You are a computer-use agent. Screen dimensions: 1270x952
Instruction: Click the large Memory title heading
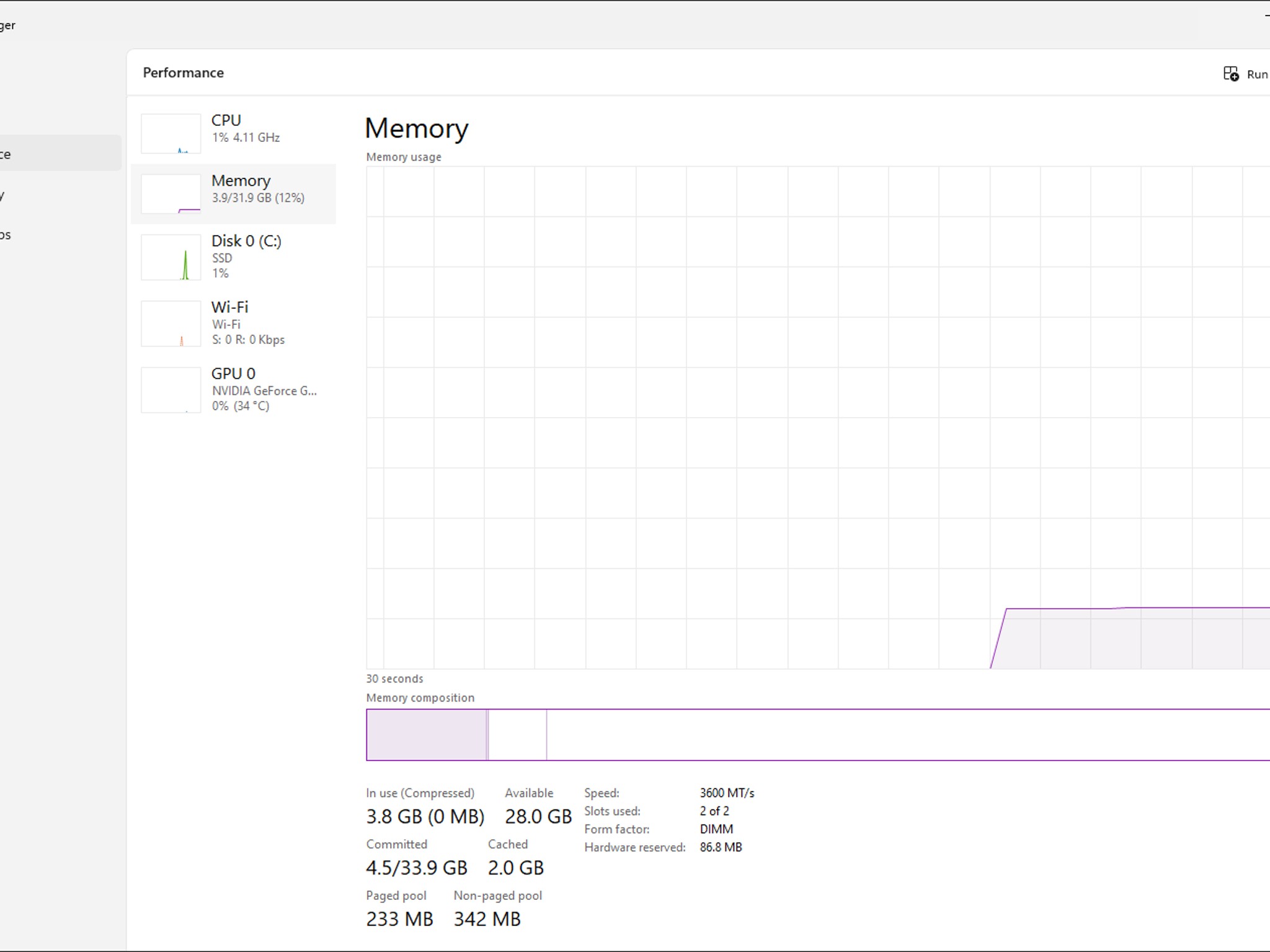(x=417, y=128)
